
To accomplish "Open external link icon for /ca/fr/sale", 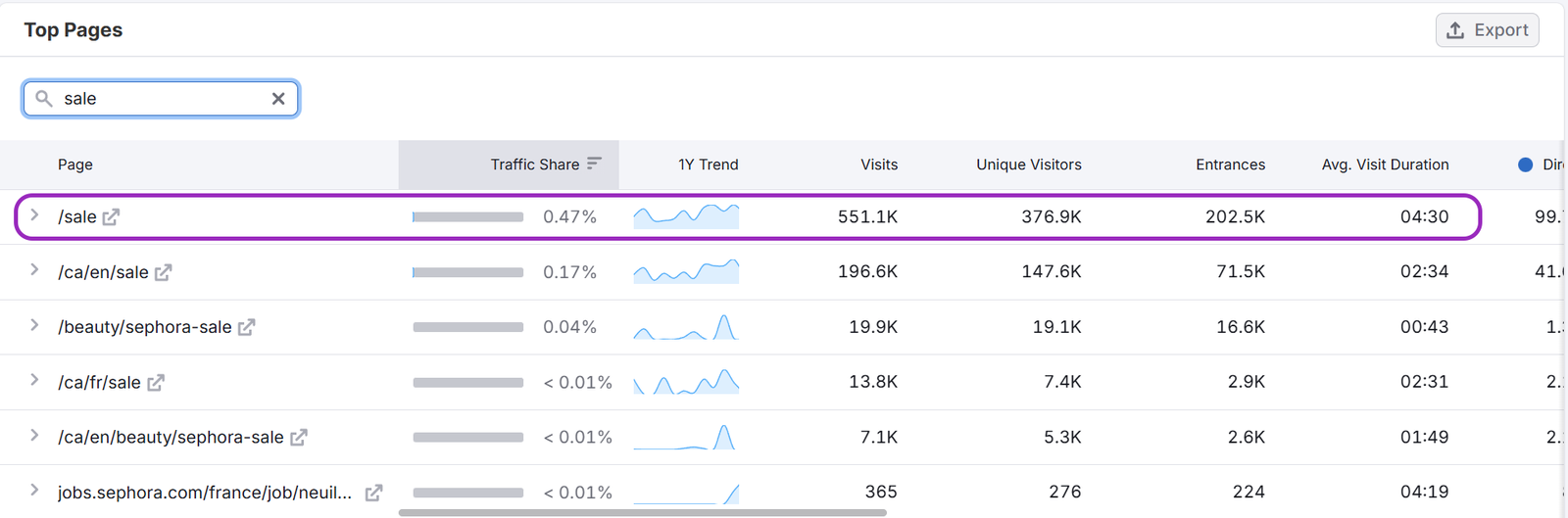I will pos(155,383).
